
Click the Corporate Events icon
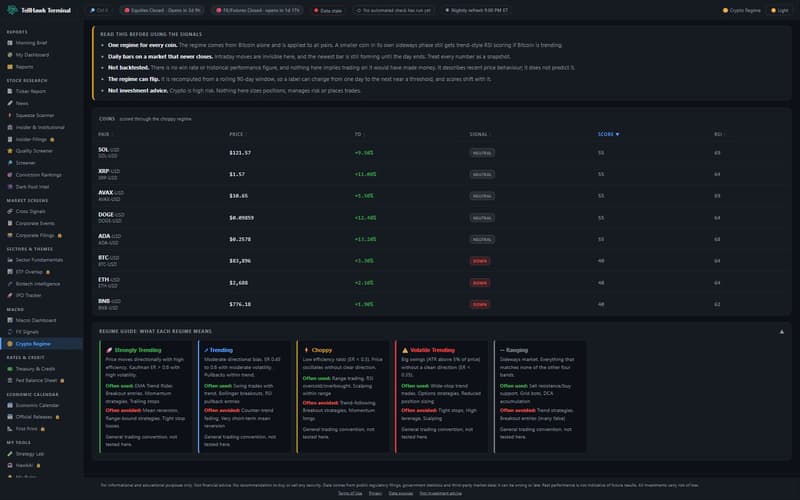[10, 223]
